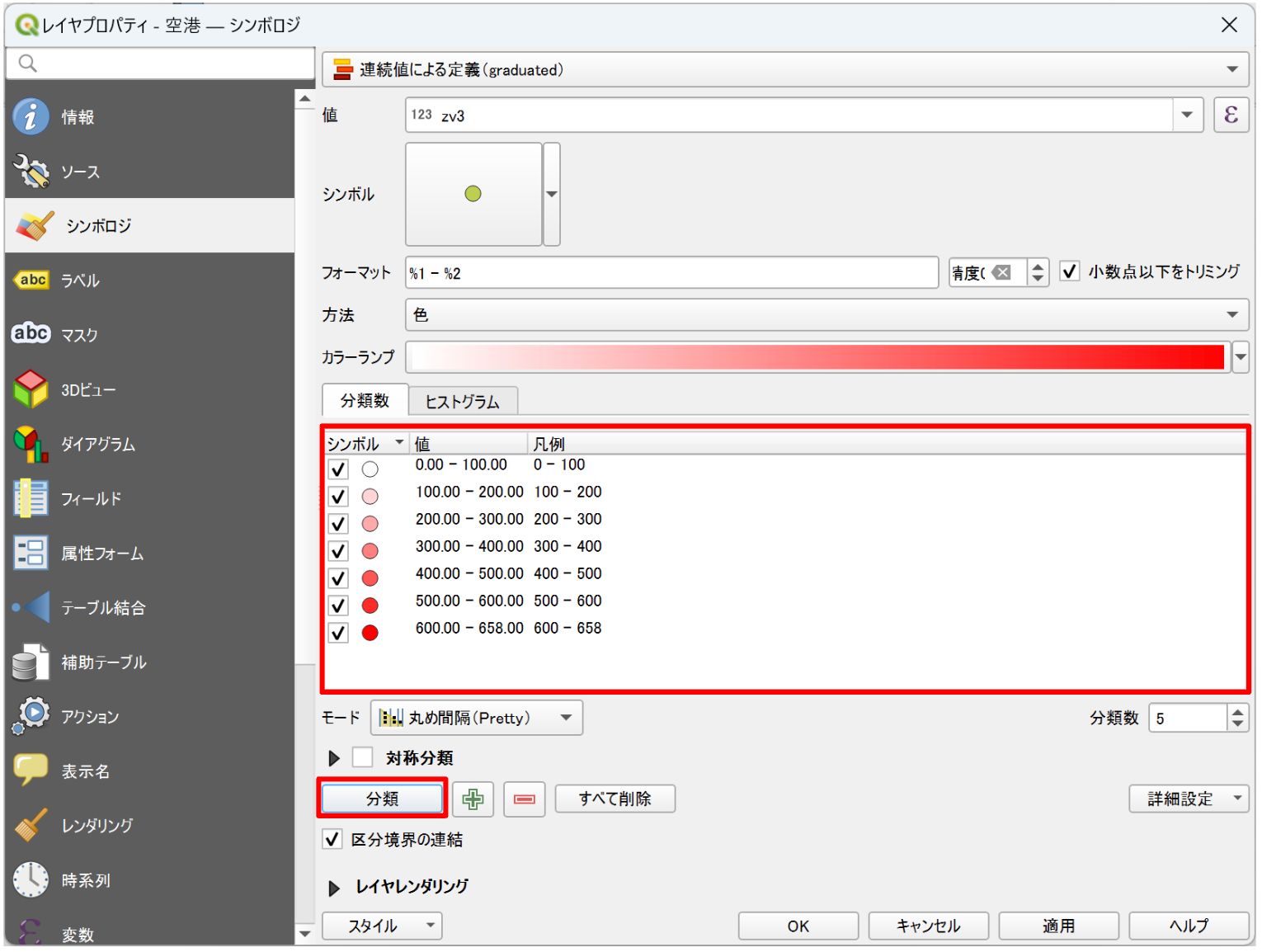Click the 適用 button
The height and width of the screenshot is (952, 1262).
coord(1059,926)
